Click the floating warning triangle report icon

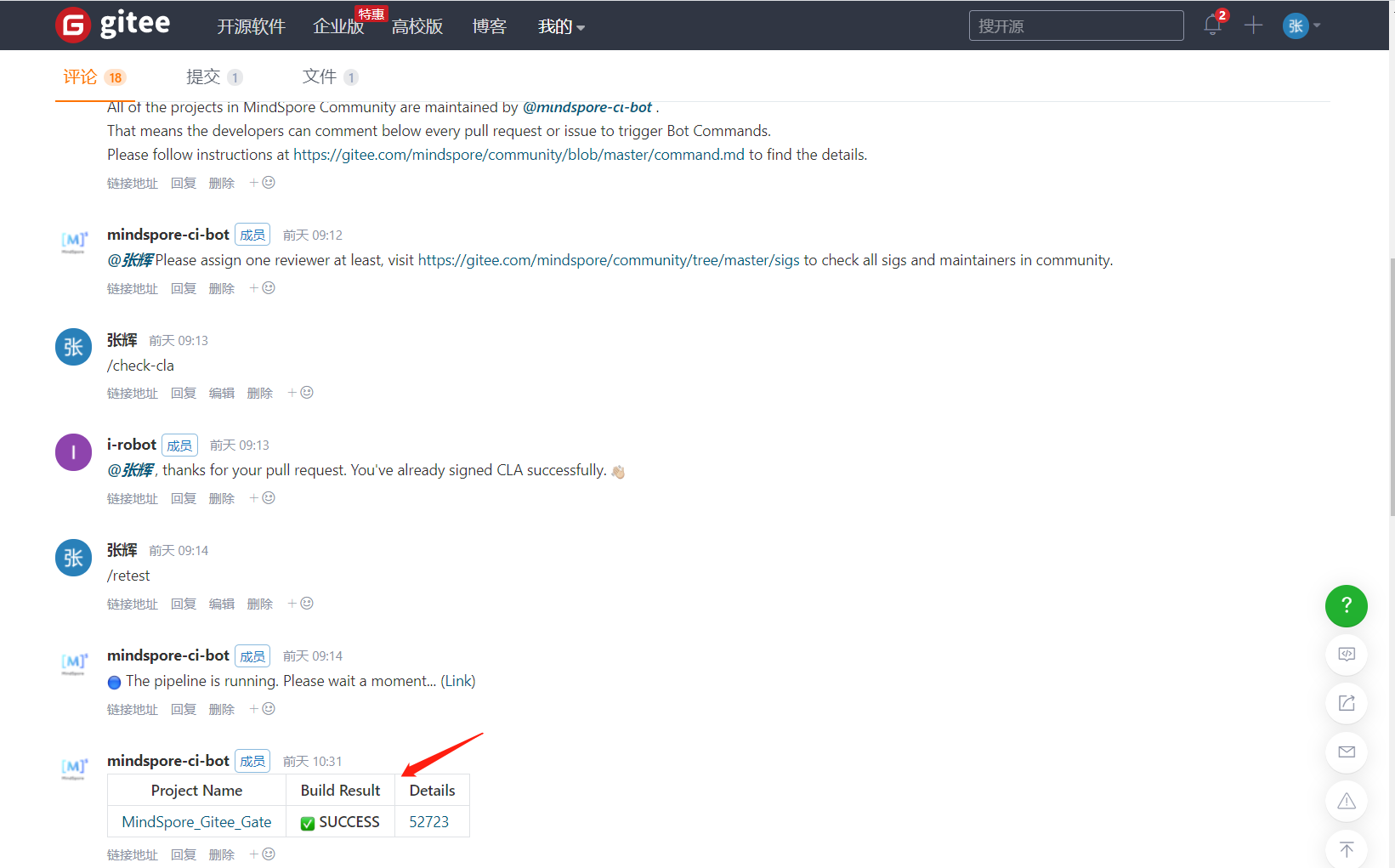click(1347, 801)
